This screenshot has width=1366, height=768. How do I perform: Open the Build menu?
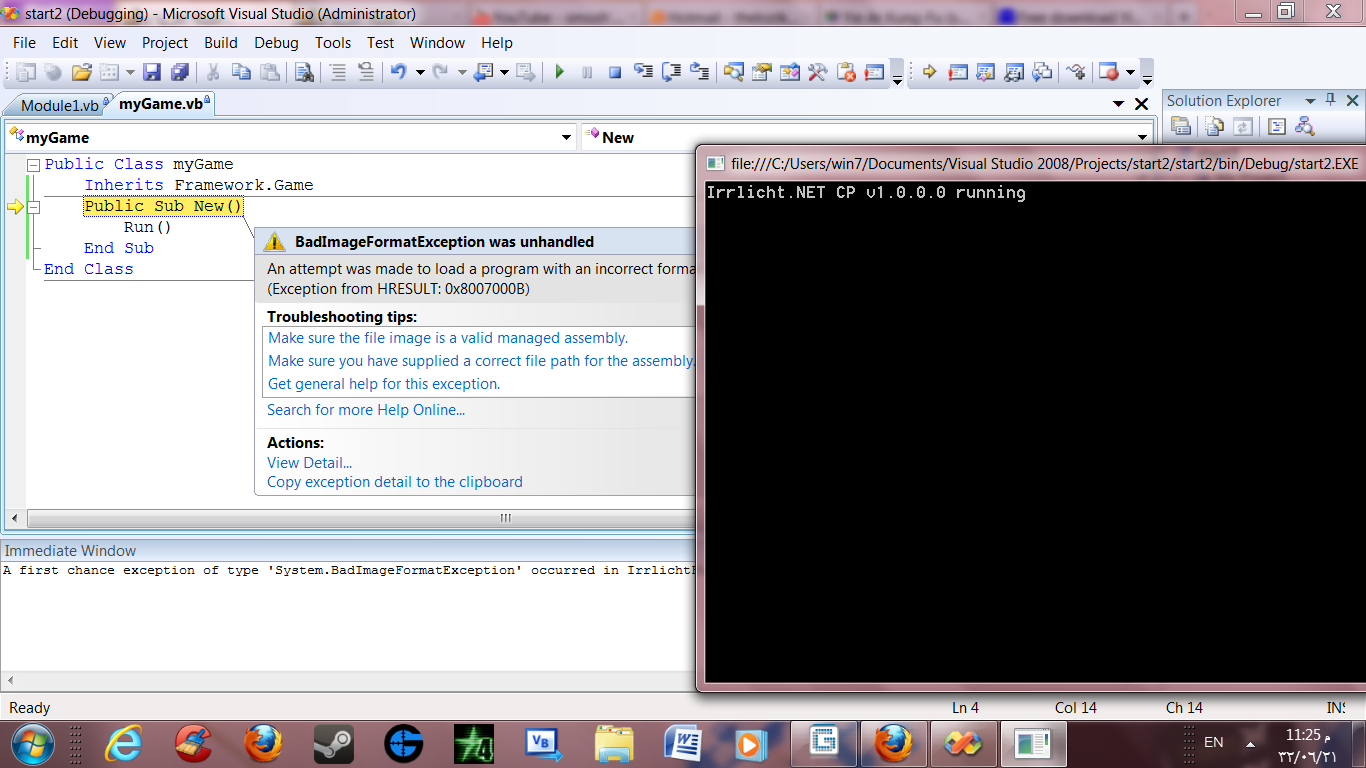(221, 43)
